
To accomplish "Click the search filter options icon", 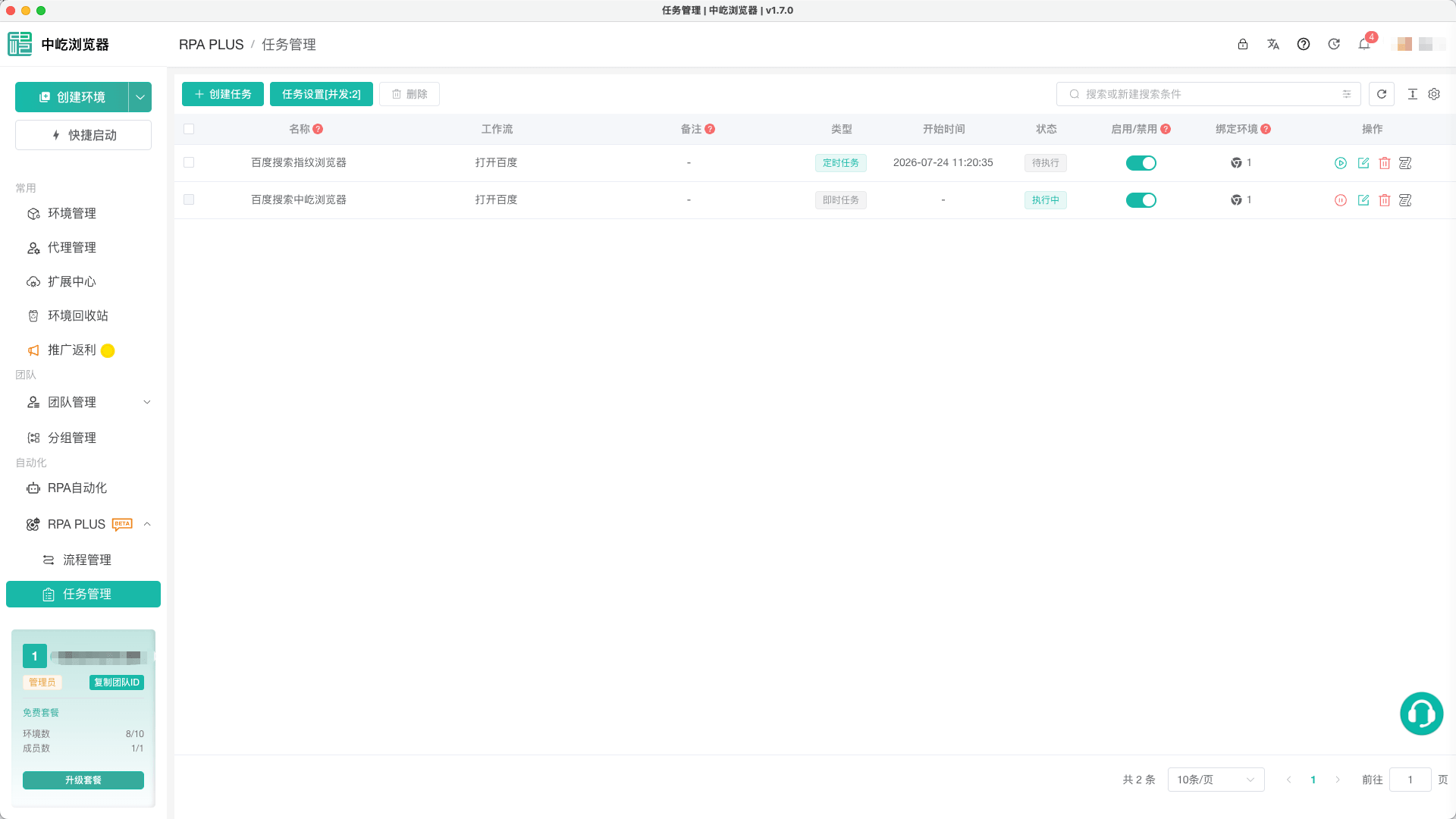I will click(x=1347, y=94).
